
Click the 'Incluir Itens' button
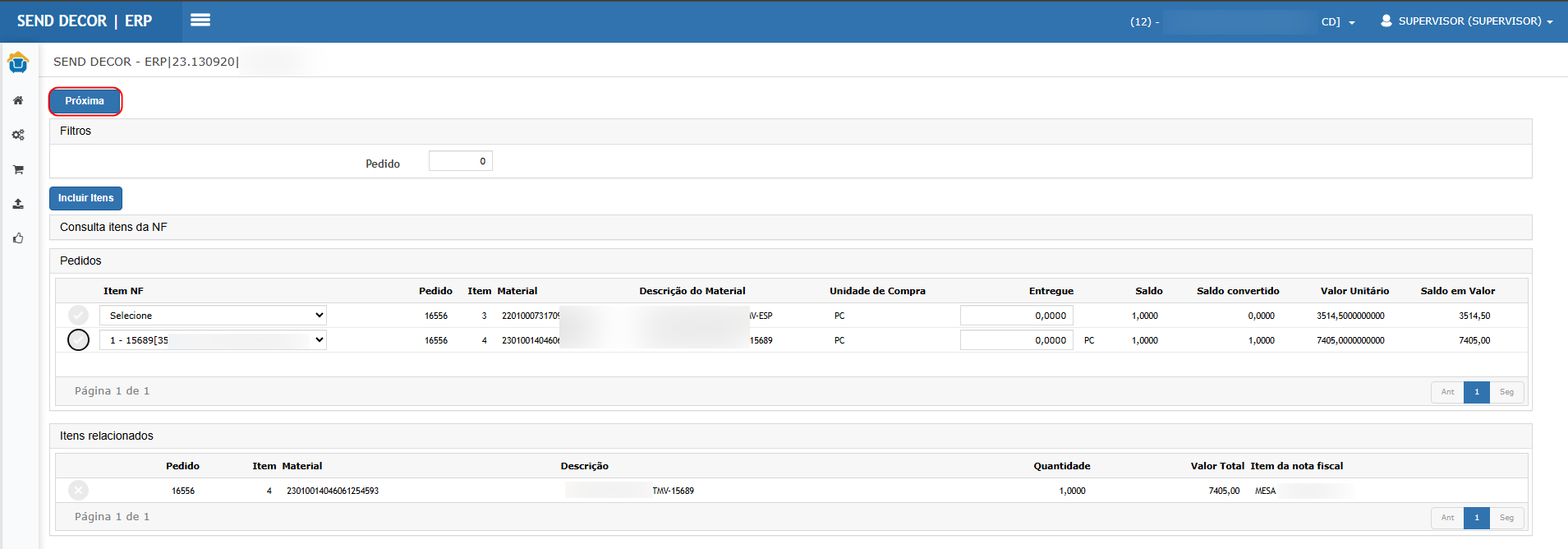click(x=85, y=198)
